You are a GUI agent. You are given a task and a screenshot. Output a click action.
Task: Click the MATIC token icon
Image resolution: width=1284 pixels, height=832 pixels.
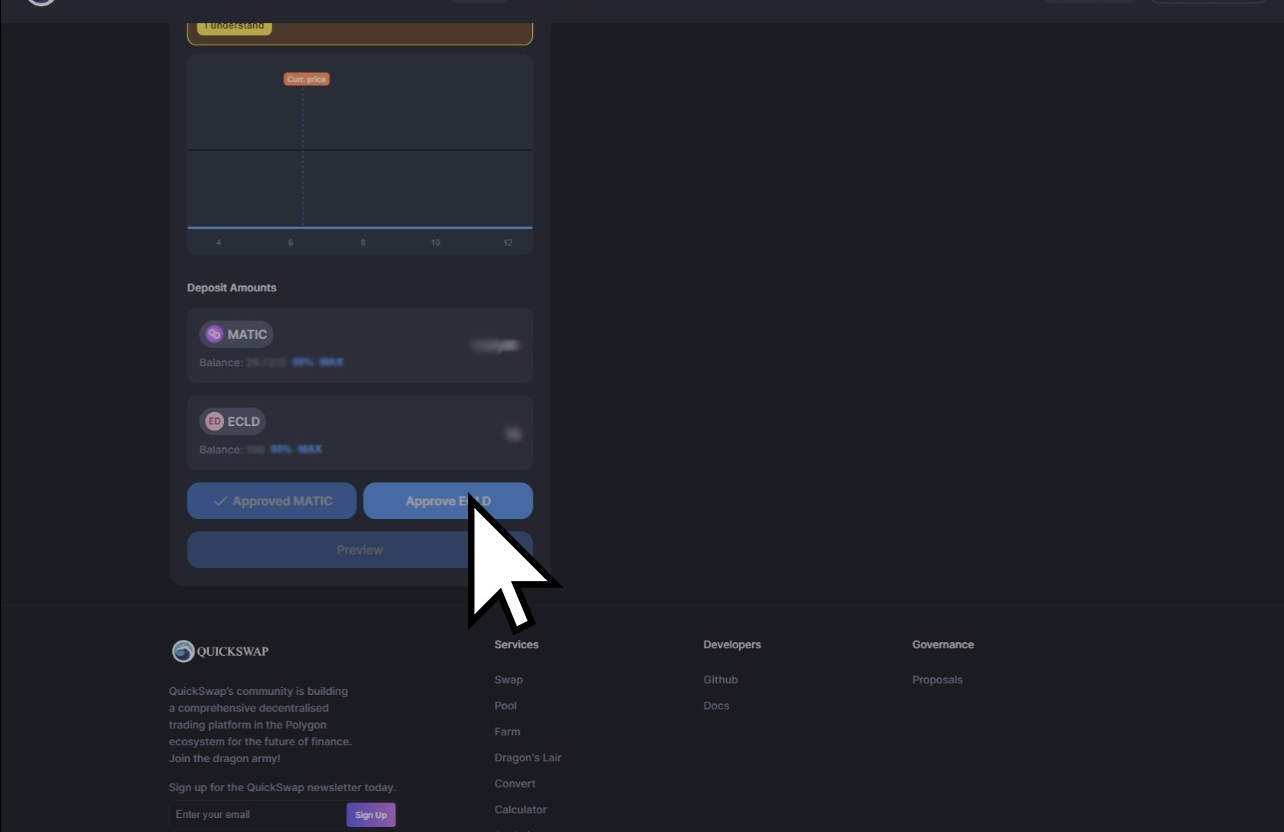coord(214,335)
